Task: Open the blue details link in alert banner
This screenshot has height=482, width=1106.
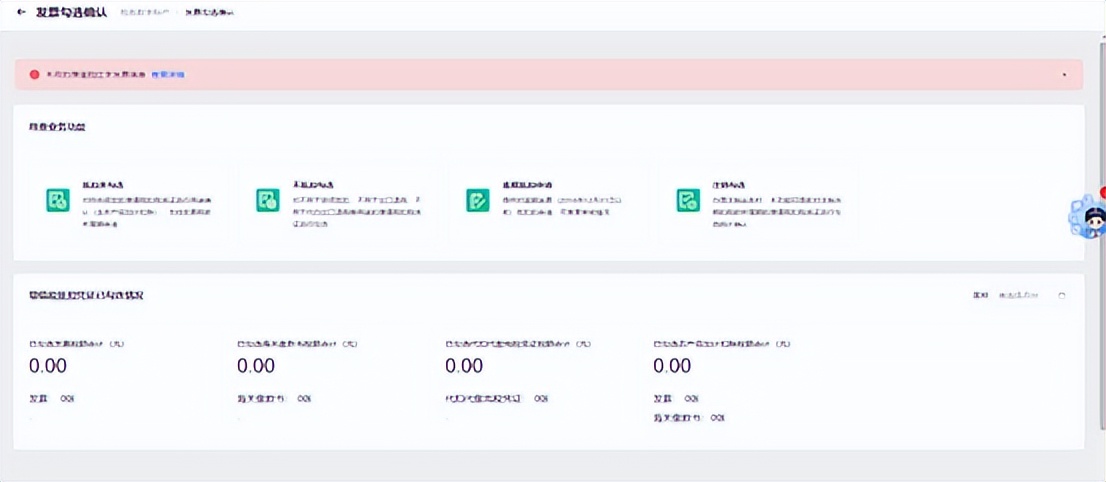Action: point(167,75)
